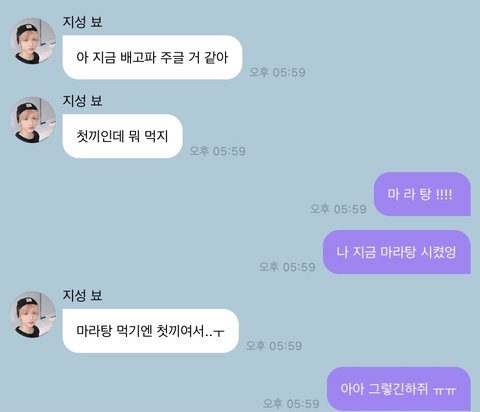The image size is (480, 412).
Task: Tap the 첫끼인데 뭐 먹지 message bubble
Action: (x=122, y=136)
